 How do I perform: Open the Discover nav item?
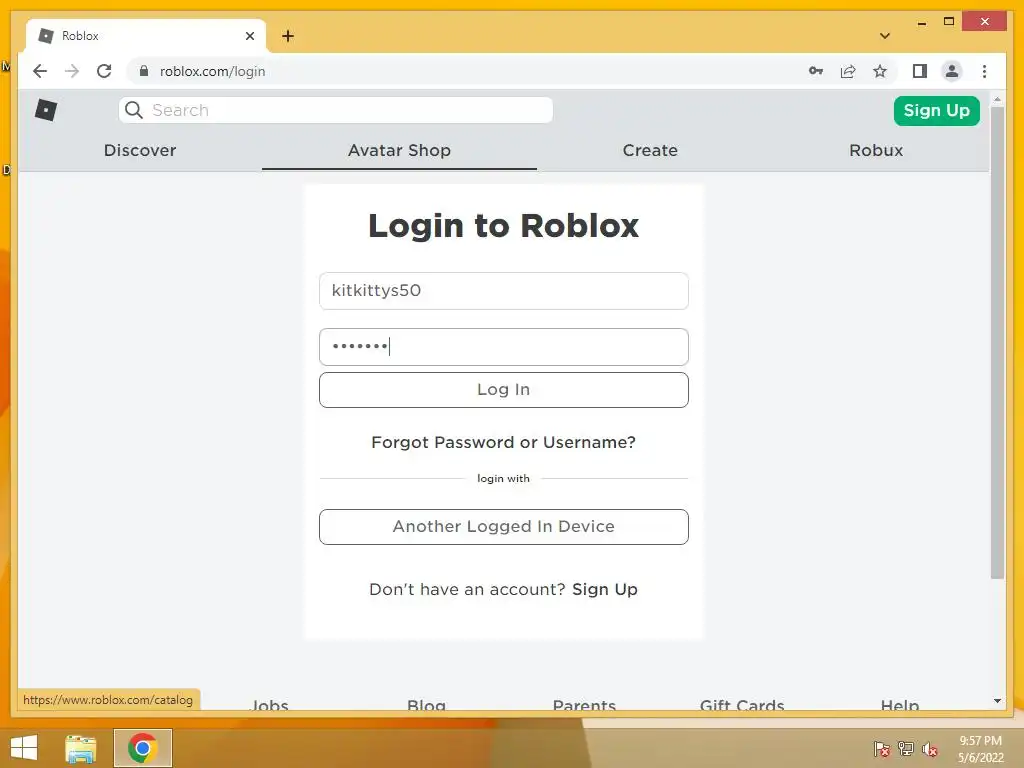coord(140,150)
